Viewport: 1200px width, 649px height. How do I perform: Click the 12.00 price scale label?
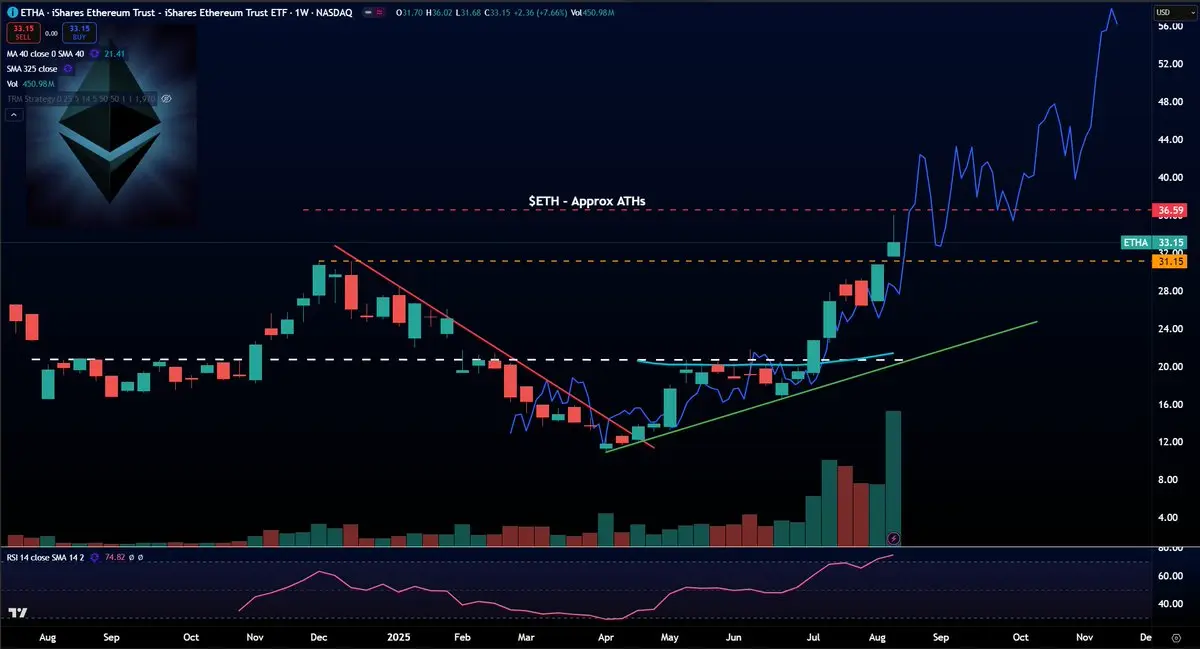click(x=1169, y=442)
